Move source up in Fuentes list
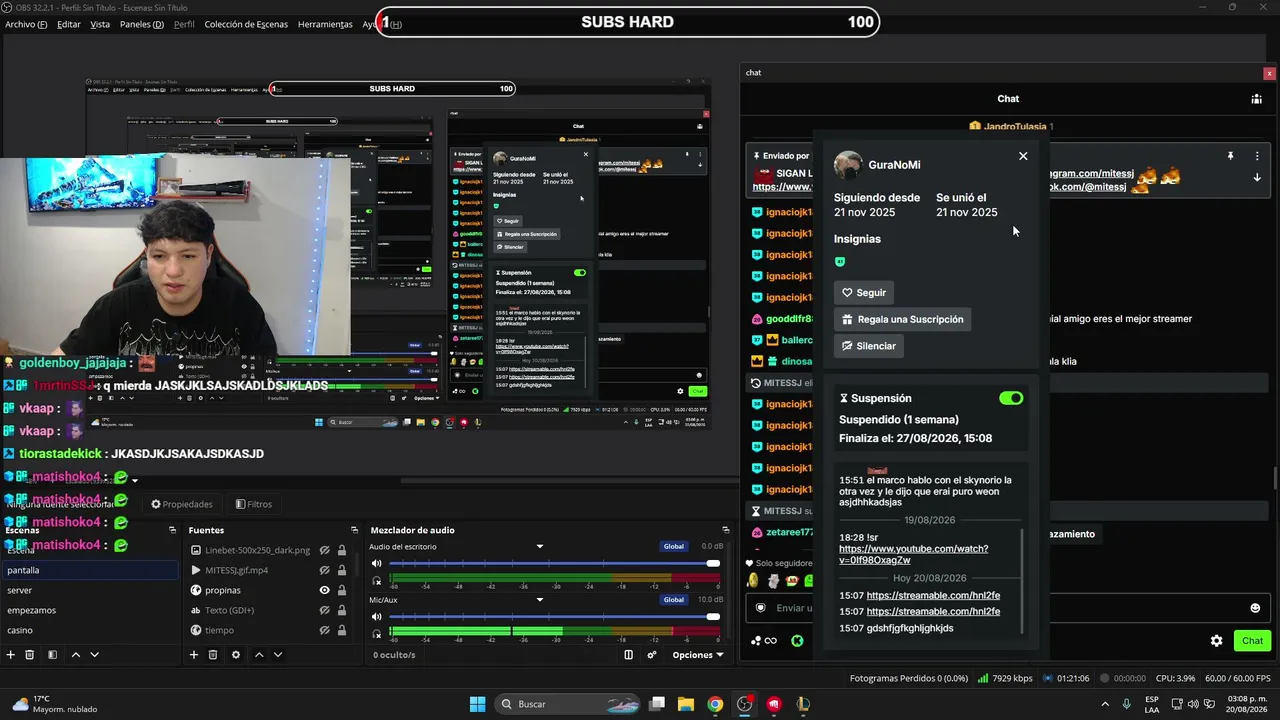Viewport: 1280px width, 720px height. (x=259, y=655)
